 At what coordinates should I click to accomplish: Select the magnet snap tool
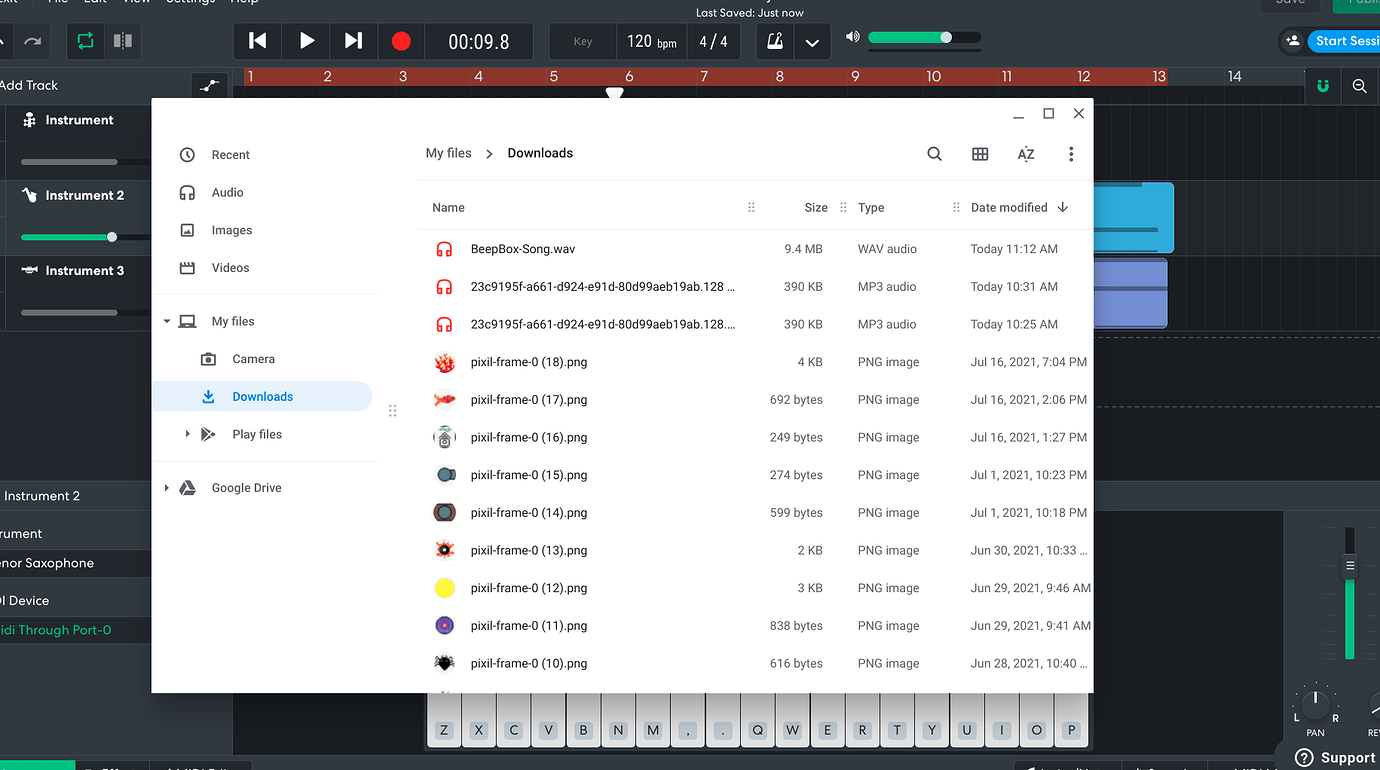click(1322, 86)
